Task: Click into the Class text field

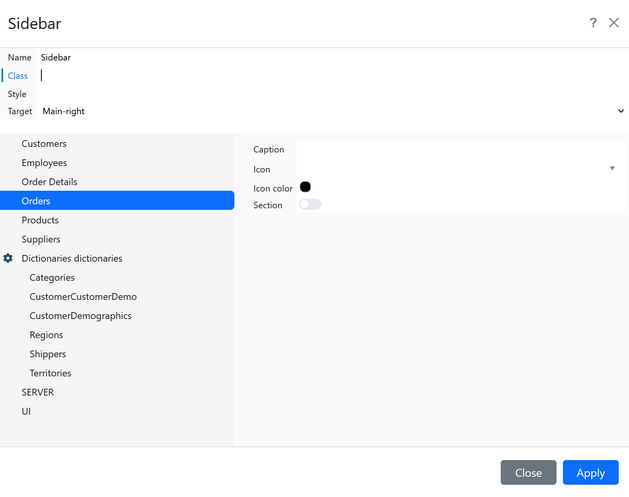Action: coord(330,75)
